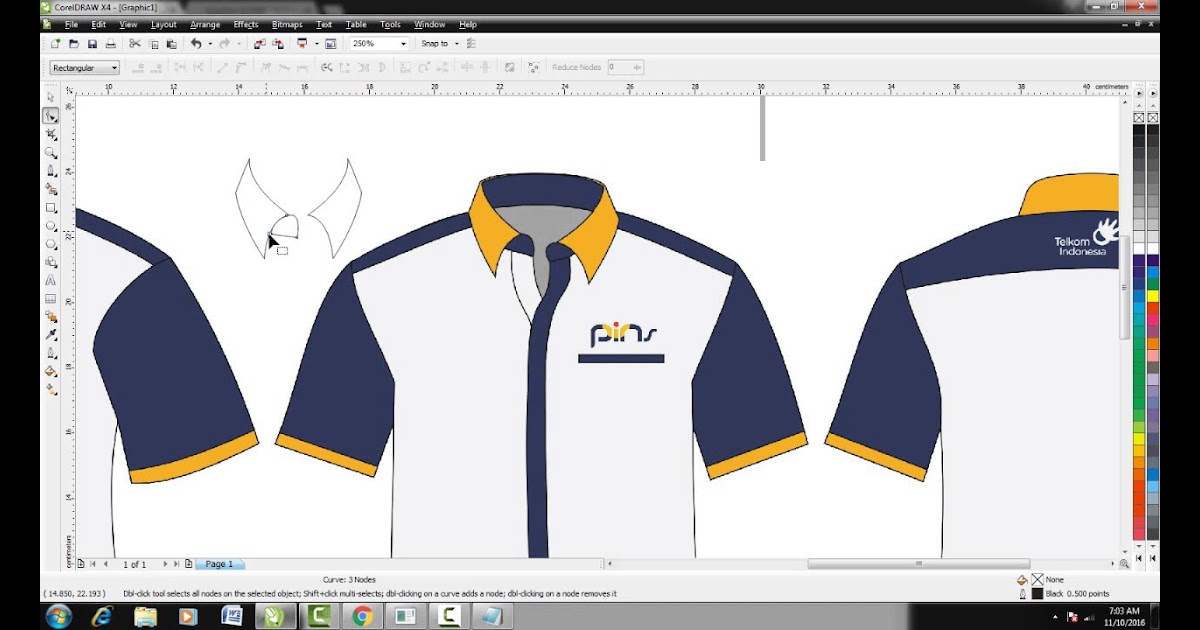This screenshot has height=630, width=1200.
Task: Click the Undo arrow icon
Action: [196, 44]
